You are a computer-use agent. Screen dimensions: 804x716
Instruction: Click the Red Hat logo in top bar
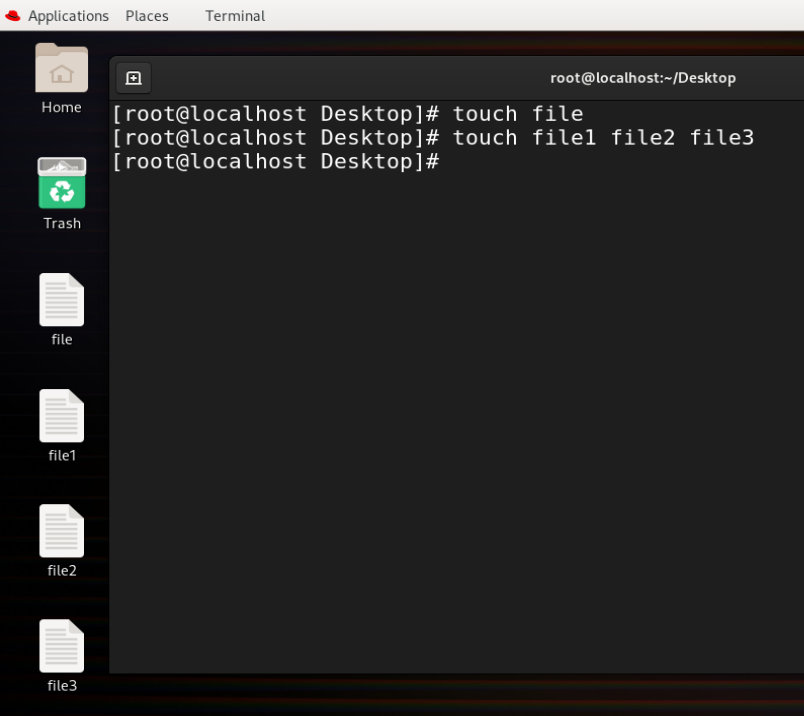[12, 16]
